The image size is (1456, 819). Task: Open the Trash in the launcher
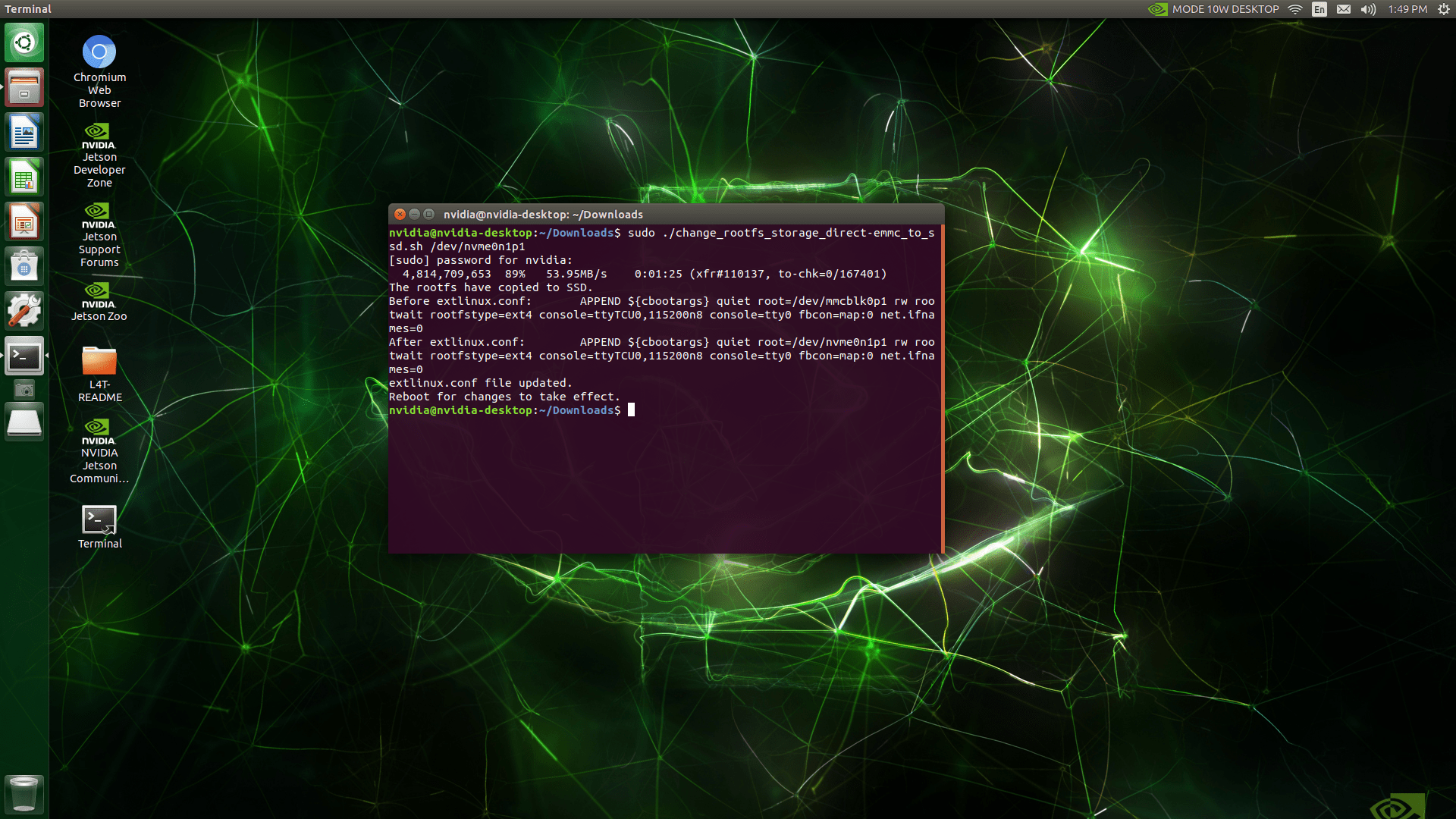point(24,794)
